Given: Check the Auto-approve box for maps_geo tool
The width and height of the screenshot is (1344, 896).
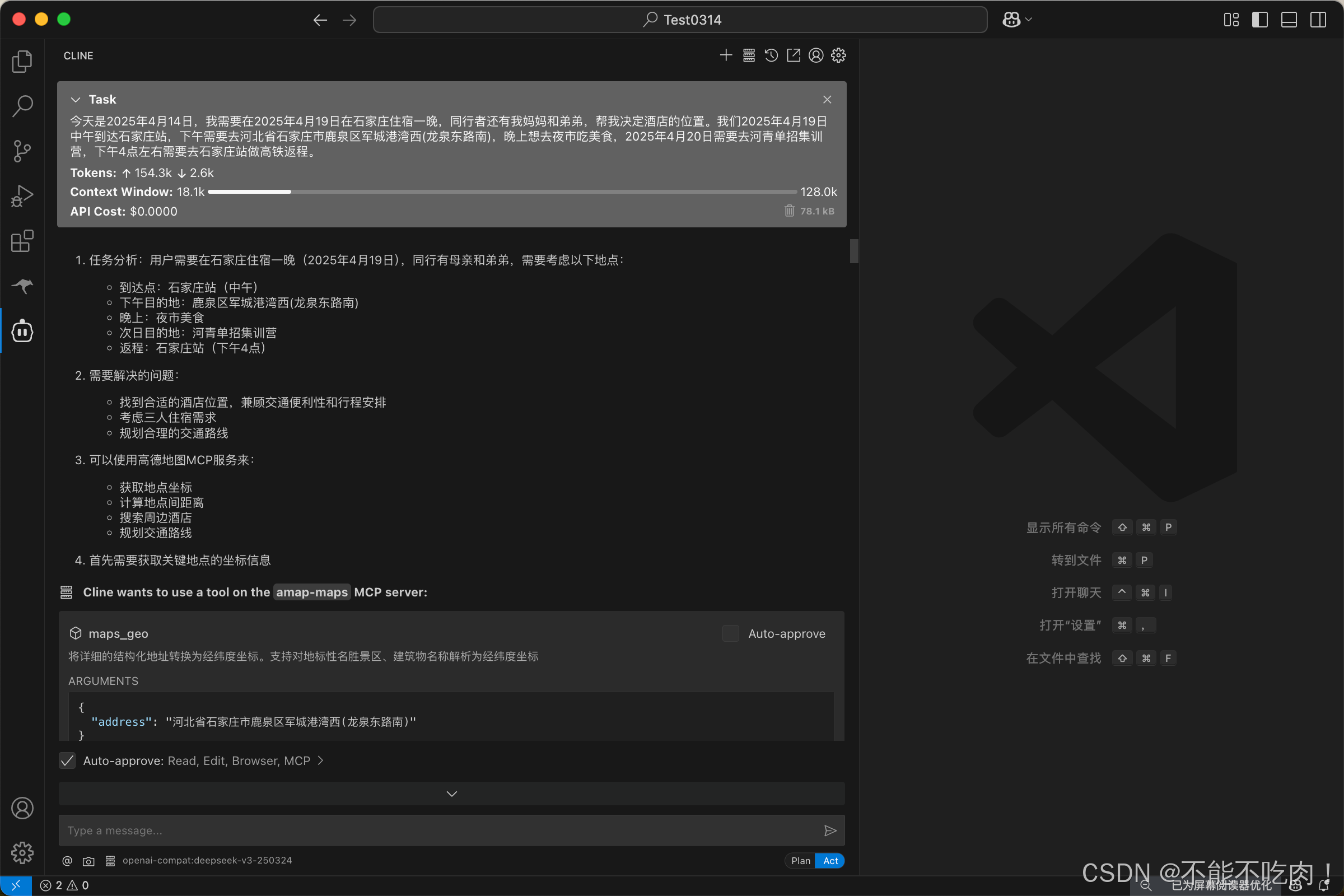Looking at the screenshot, I should (730, 633).
